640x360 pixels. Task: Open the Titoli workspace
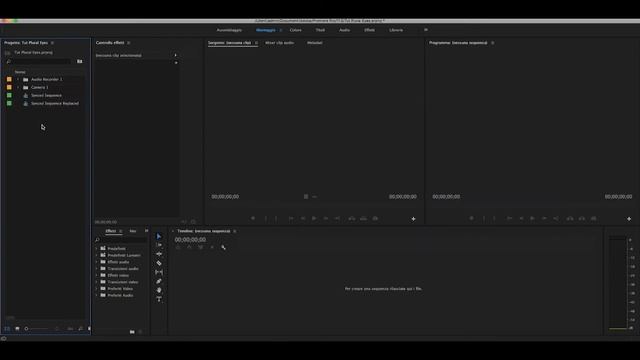tap(320, 30)
